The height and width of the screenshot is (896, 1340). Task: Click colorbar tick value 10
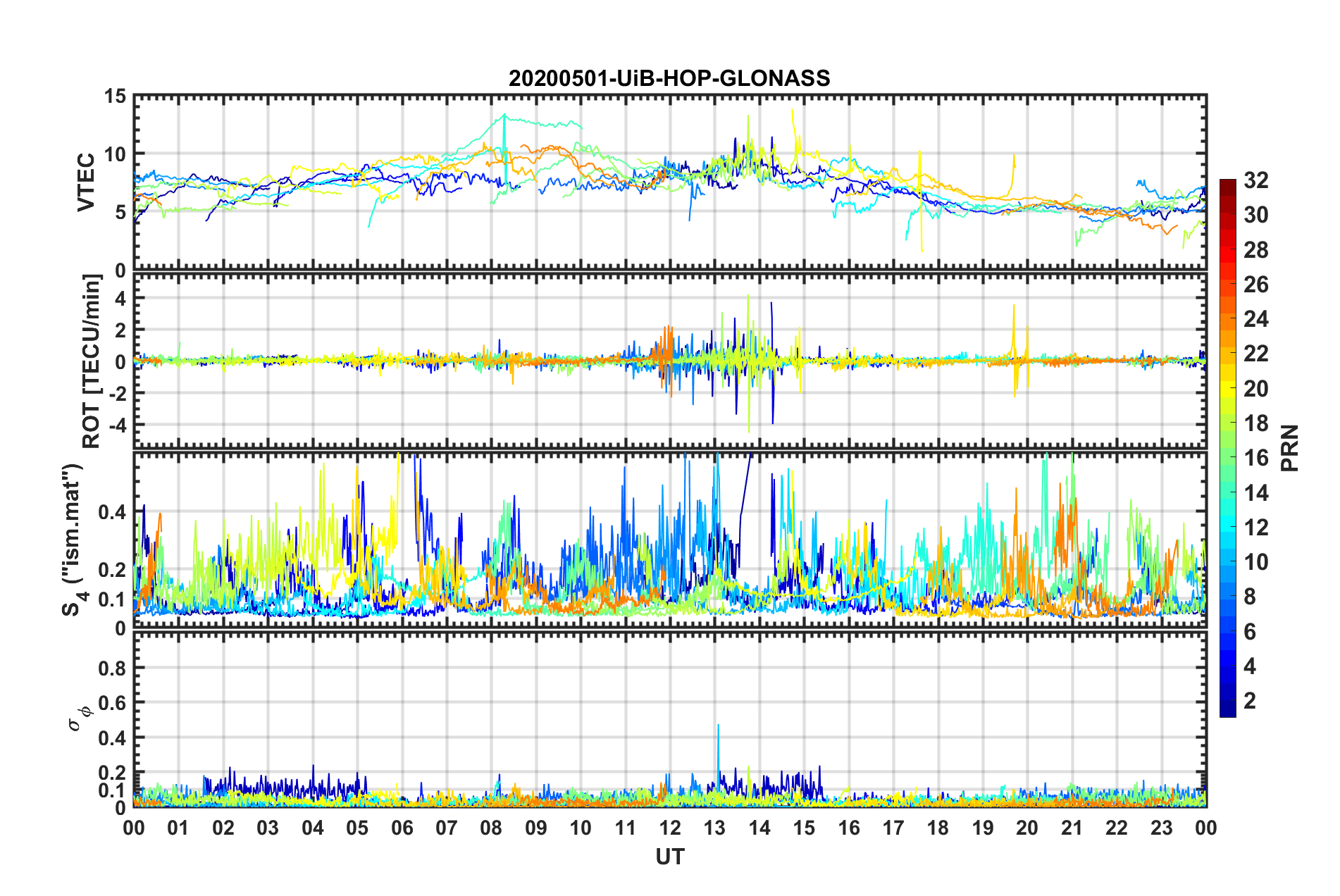[1255, 561]
